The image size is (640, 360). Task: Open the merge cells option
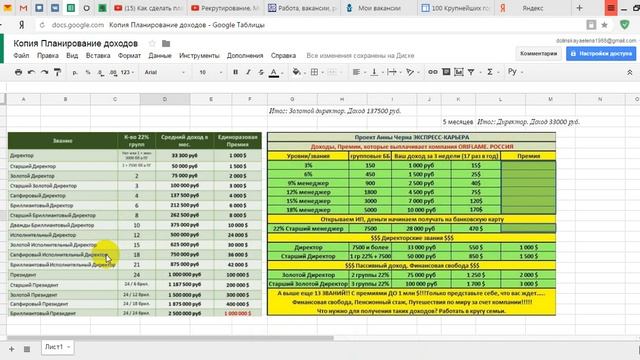pyautogui.click(x=334, y=72)
